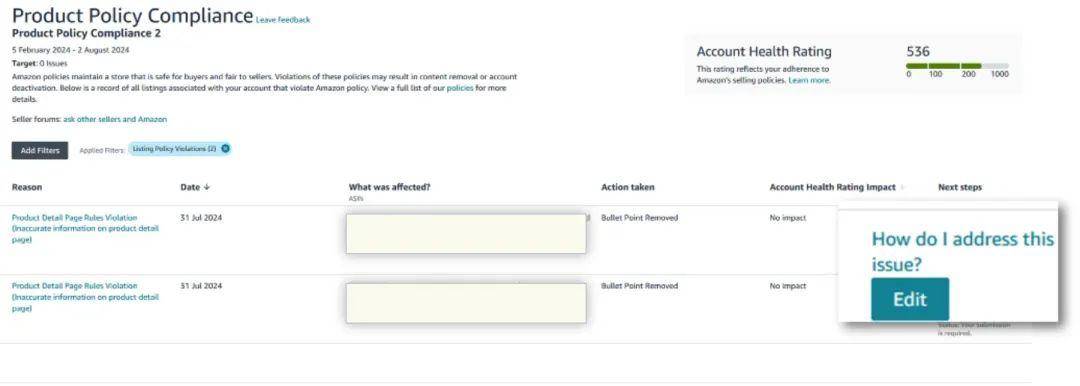
Task: Select the Reason column header
Action: click(x=27, y=187)
